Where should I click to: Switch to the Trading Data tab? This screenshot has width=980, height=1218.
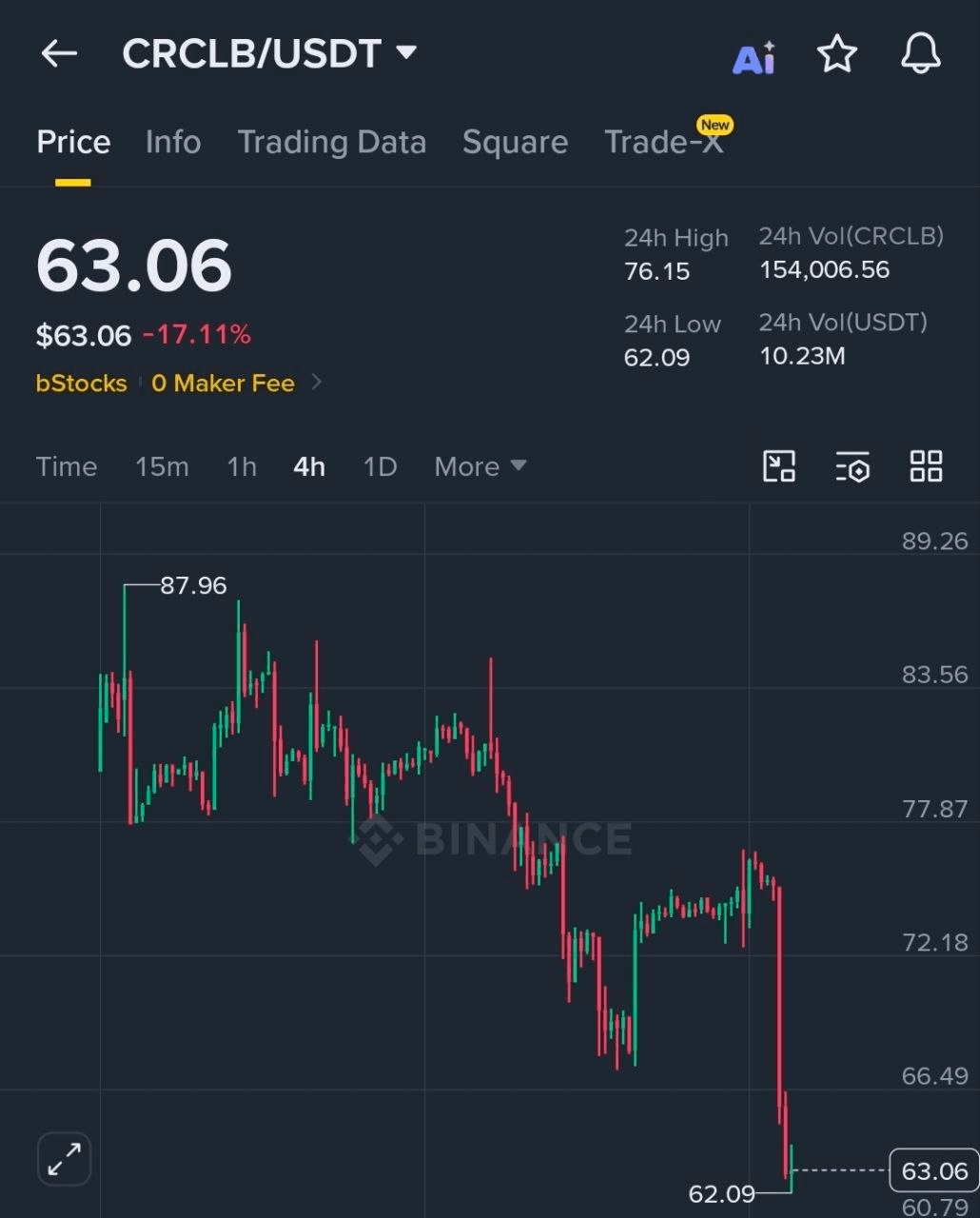coord(332,142)
